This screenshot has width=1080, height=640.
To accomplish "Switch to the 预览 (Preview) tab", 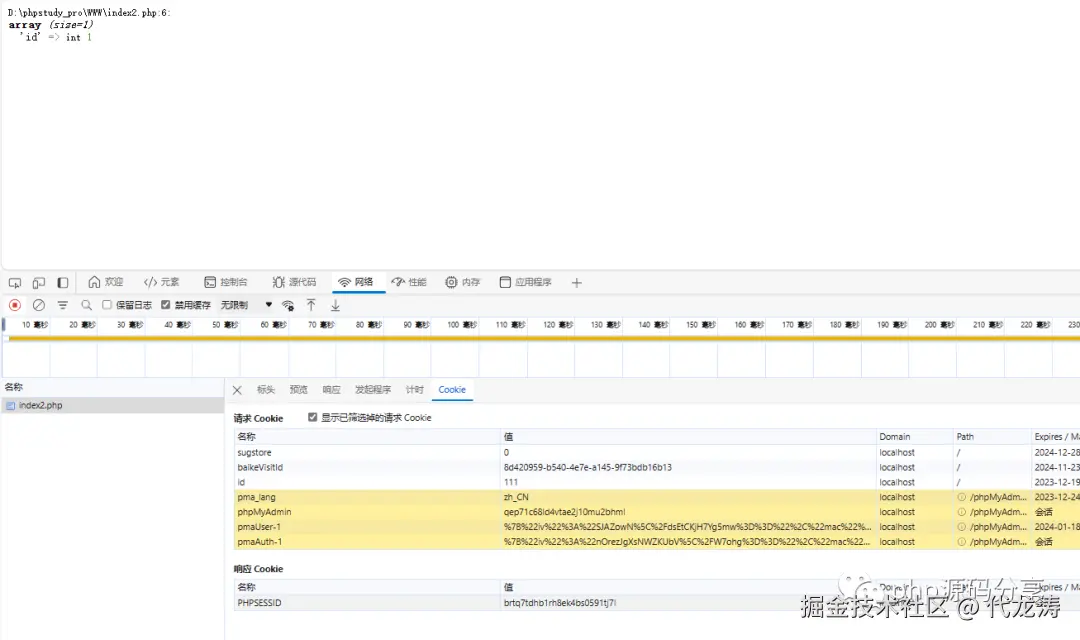I will point(298,389).
